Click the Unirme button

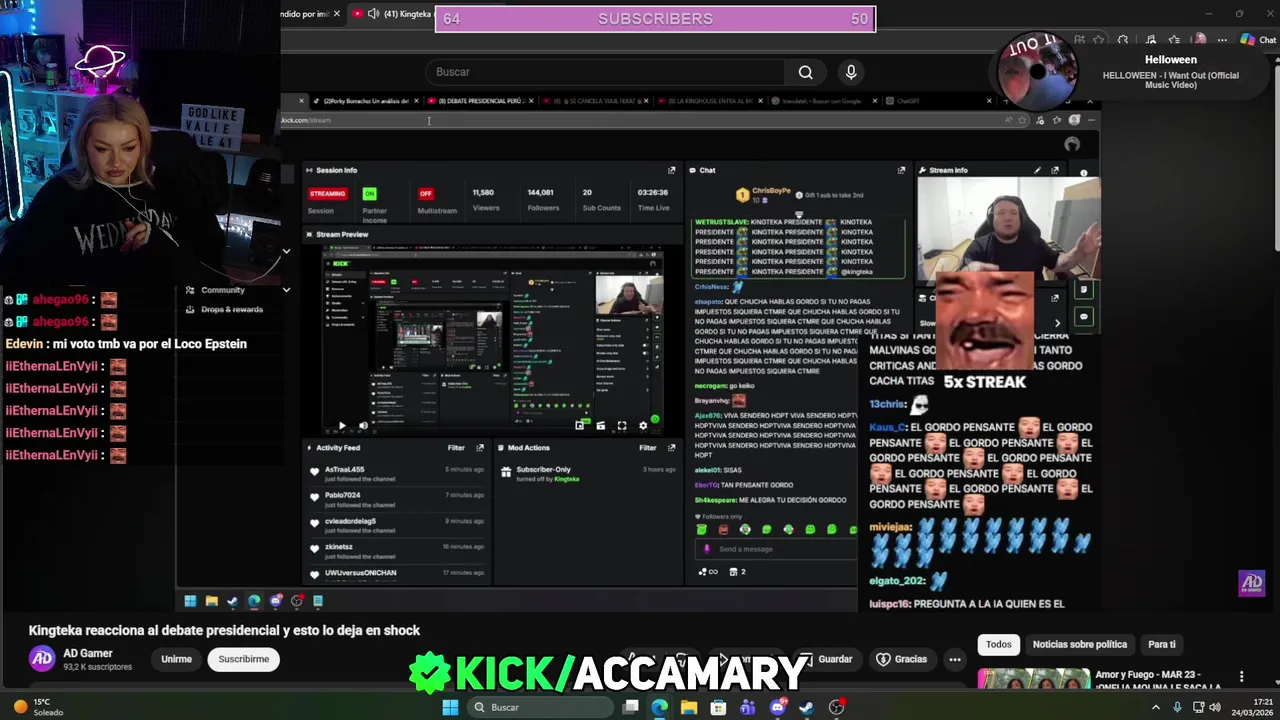[x=176, y=659]
